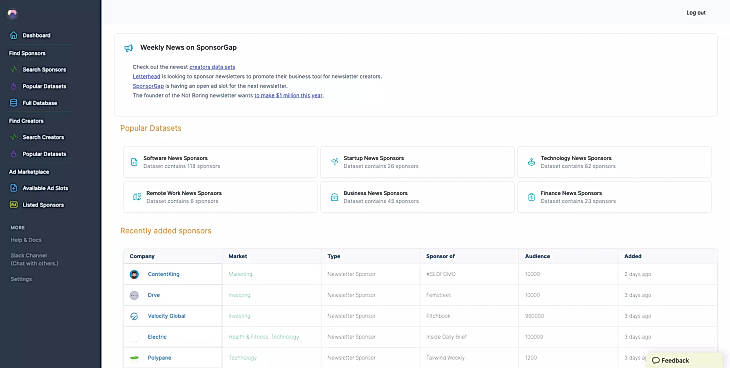Follow the make $1 million this year link
The width and height of the screenshot is (730, 368).
click(x=289, y=95)
